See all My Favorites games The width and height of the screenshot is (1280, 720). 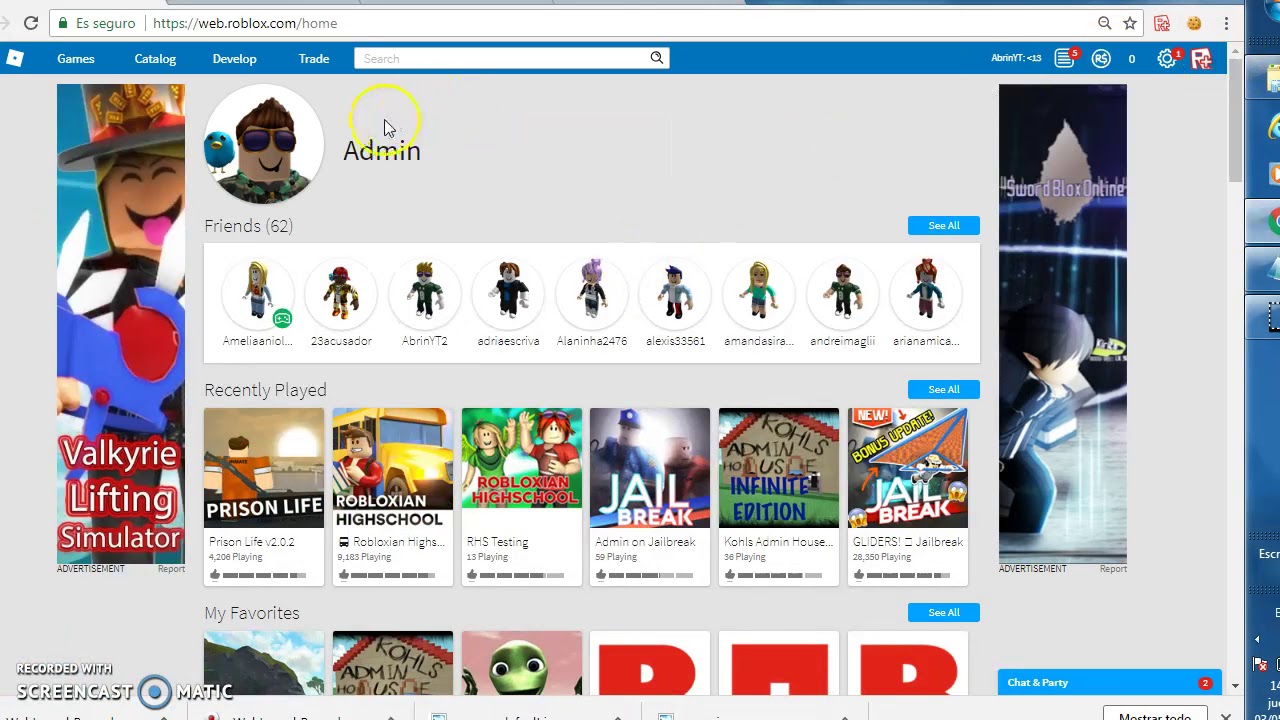tap(944, 613)
